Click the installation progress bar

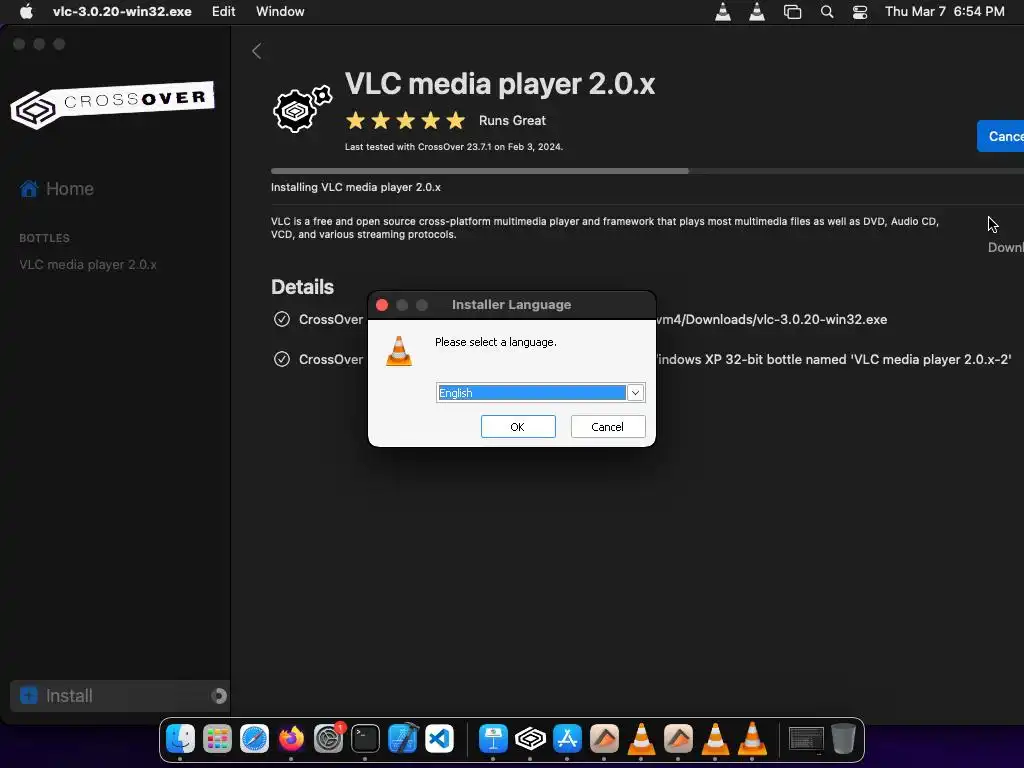point(647,171)
